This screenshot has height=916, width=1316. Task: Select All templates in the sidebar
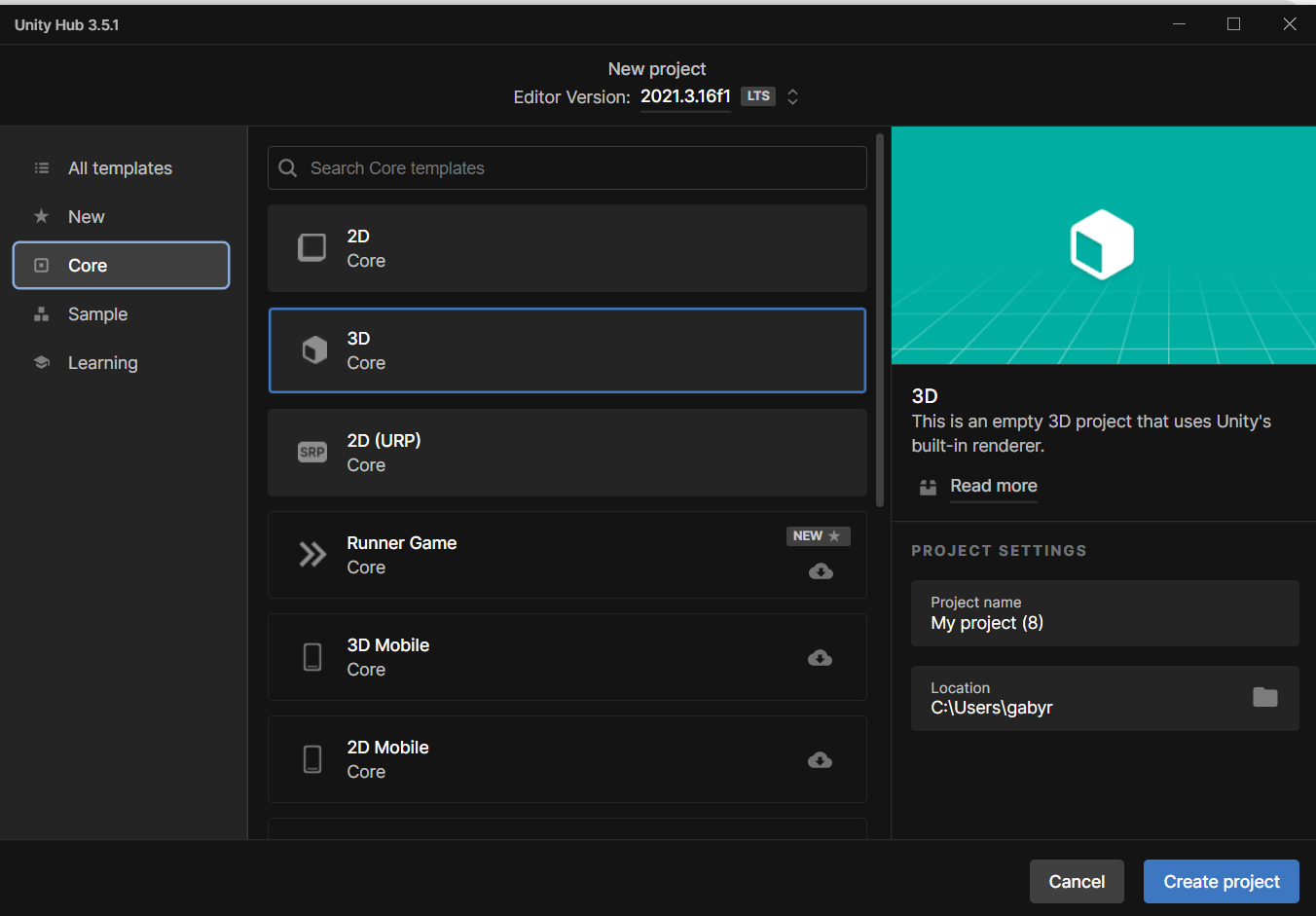point(121,168)
